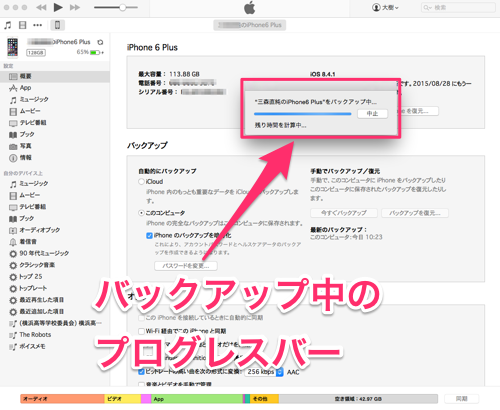Skip forward to the next track
The width and height of the screenshot is (500, 410).
pyautogui.click(x=75, y=7)
